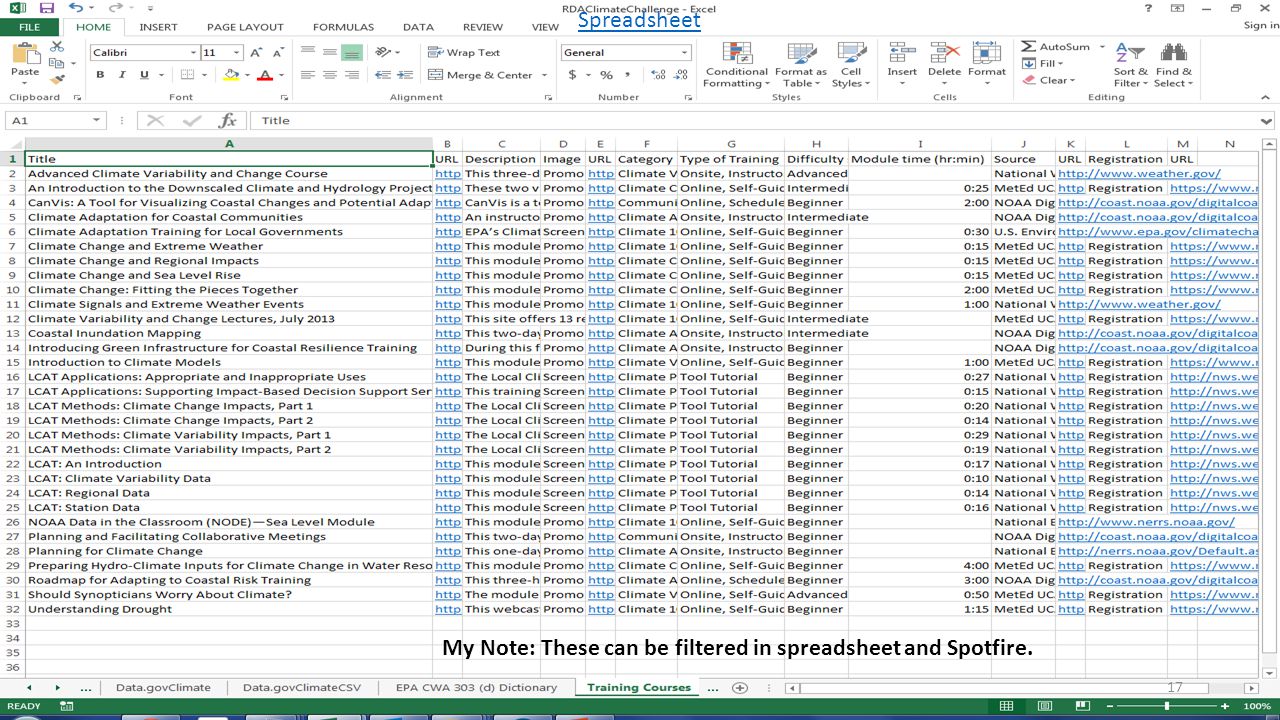The height and width of the screenshot is (720, 1280).
Task: Add a new sheet with the plus button
Action: point(740,688)
